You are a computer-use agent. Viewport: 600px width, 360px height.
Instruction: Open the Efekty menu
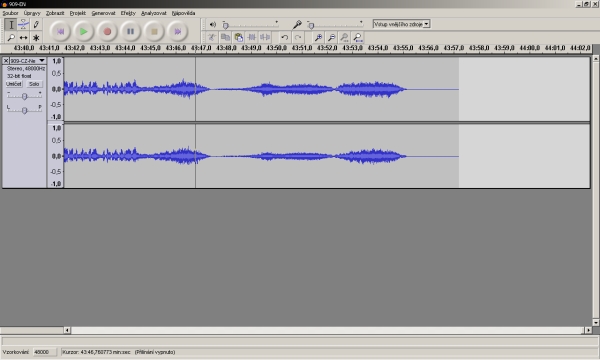[x=128, y=13]
